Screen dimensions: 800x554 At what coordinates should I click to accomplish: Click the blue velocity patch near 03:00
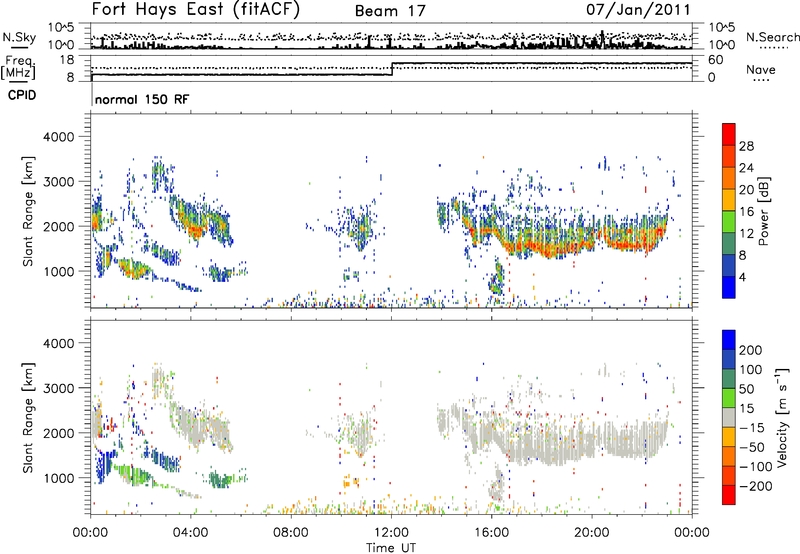pyautogui.click(x=162, y=457)
